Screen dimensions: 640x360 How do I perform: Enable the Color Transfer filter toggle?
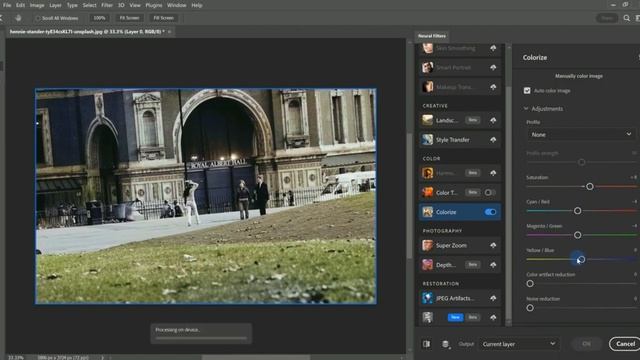[x=489, y=192]
